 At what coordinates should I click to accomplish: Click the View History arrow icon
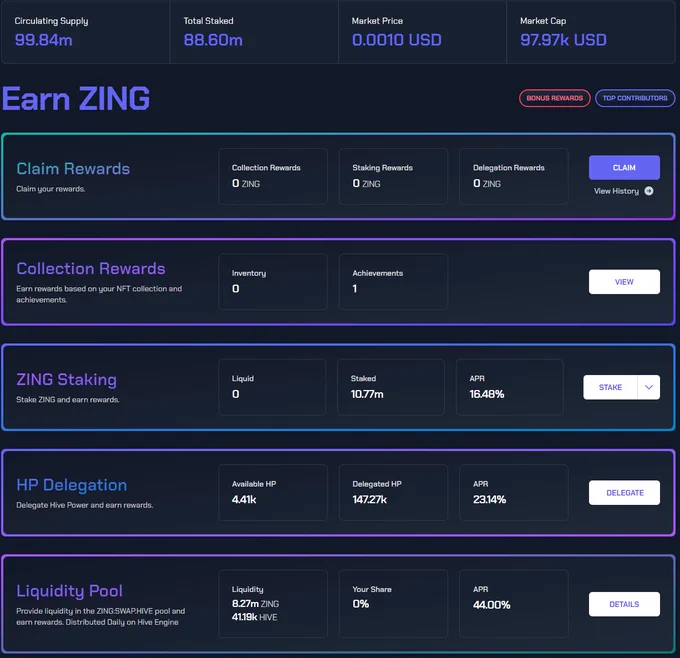click(649, 191)
